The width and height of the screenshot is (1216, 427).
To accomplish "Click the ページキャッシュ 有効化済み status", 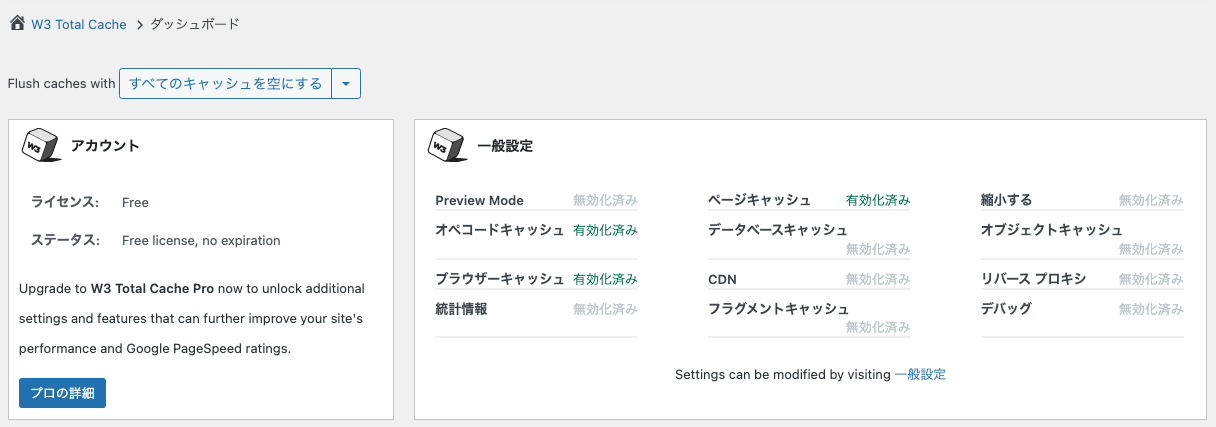I will click(x=878, y=200).
